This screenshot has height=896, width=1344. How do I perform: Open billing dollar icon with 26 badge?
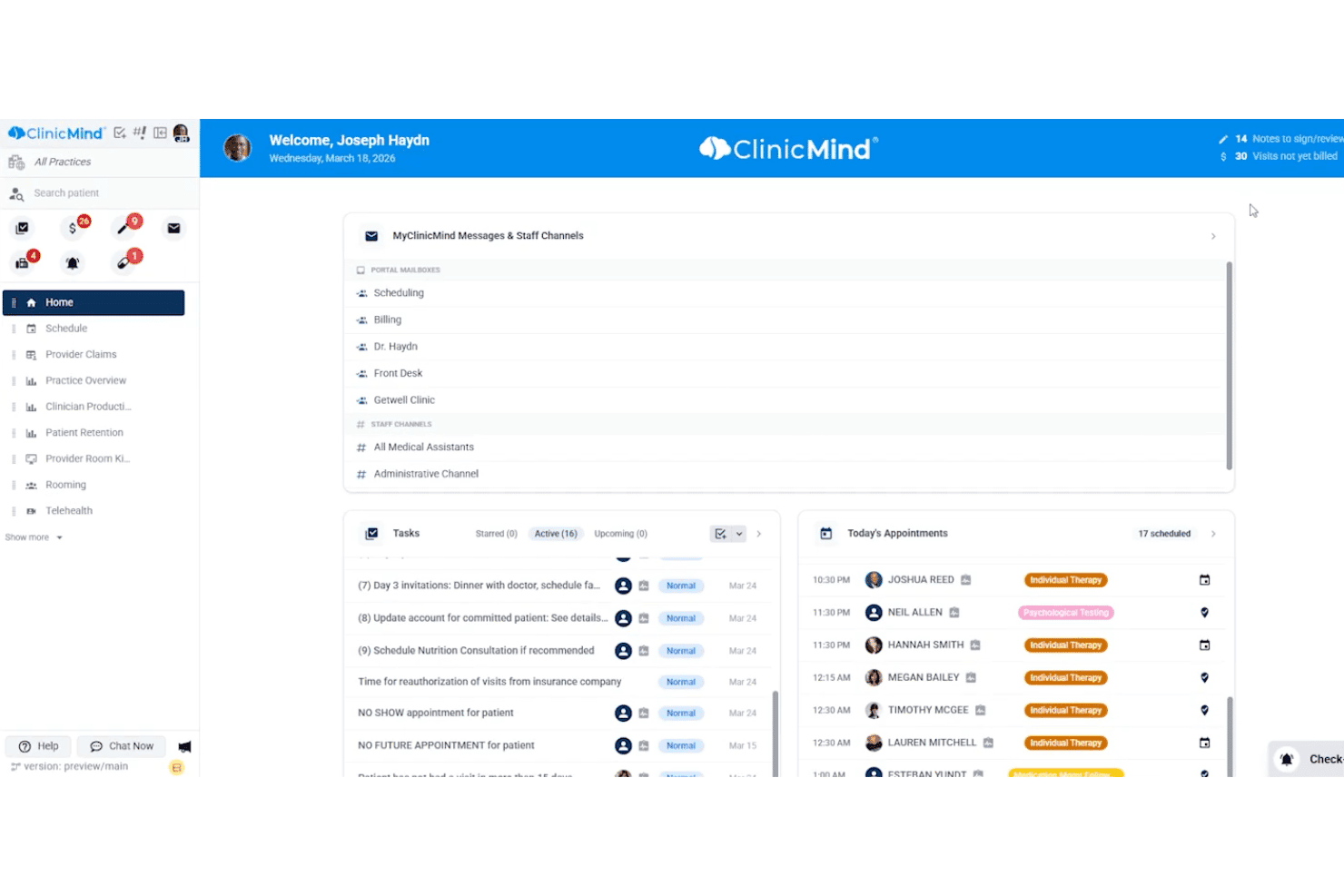point(74,227)
